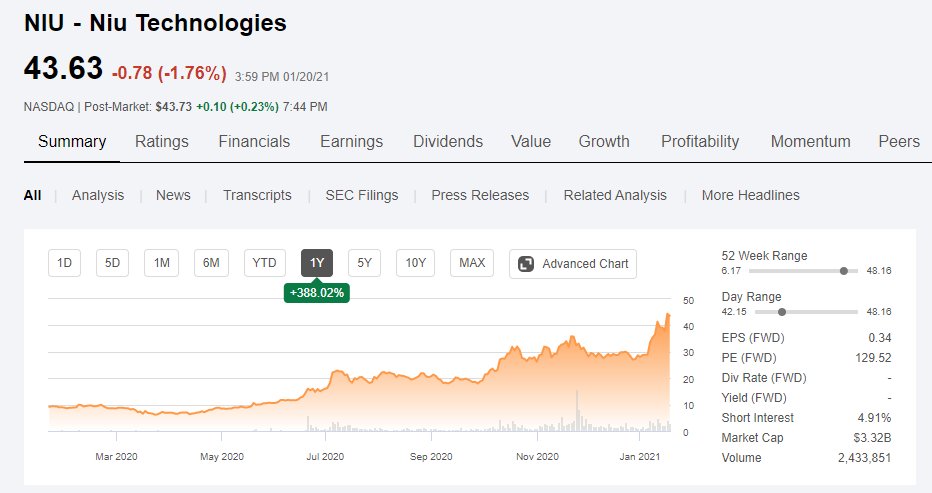Show the 5Y chart range
Viewport: 932px width, 493px height.
click(x=364, y=263)
